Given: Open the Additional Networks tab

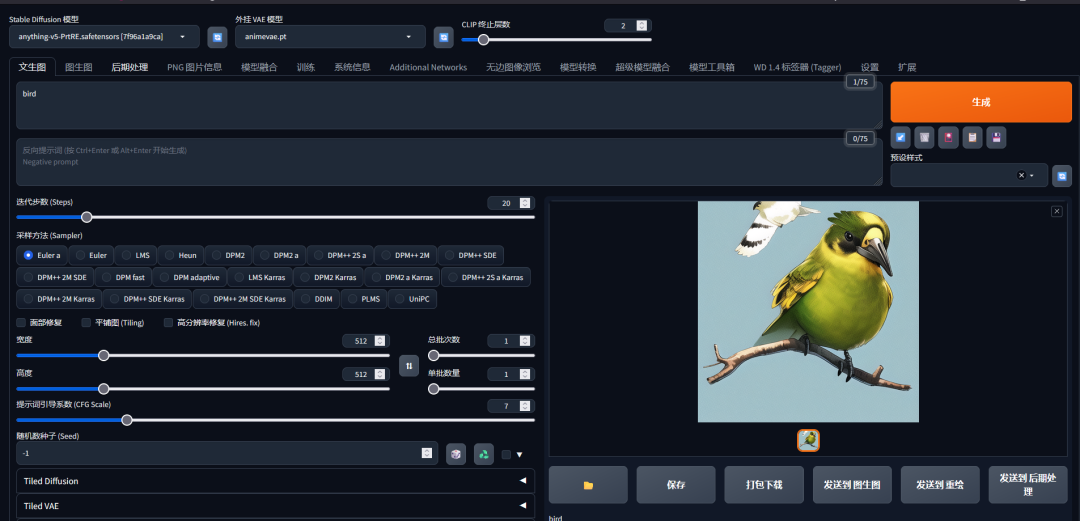Looking at the screenshot, I should click(428, 67).
